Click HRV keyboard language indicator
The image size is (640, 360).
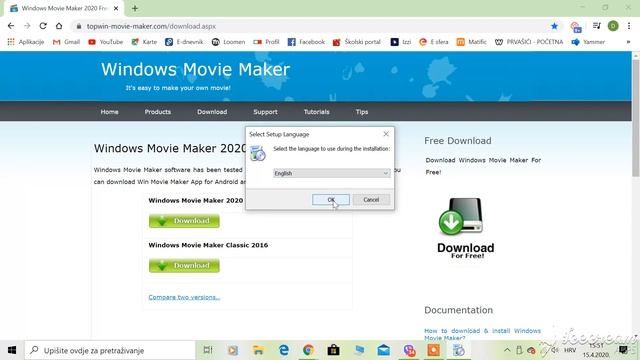tap(570, 350)
